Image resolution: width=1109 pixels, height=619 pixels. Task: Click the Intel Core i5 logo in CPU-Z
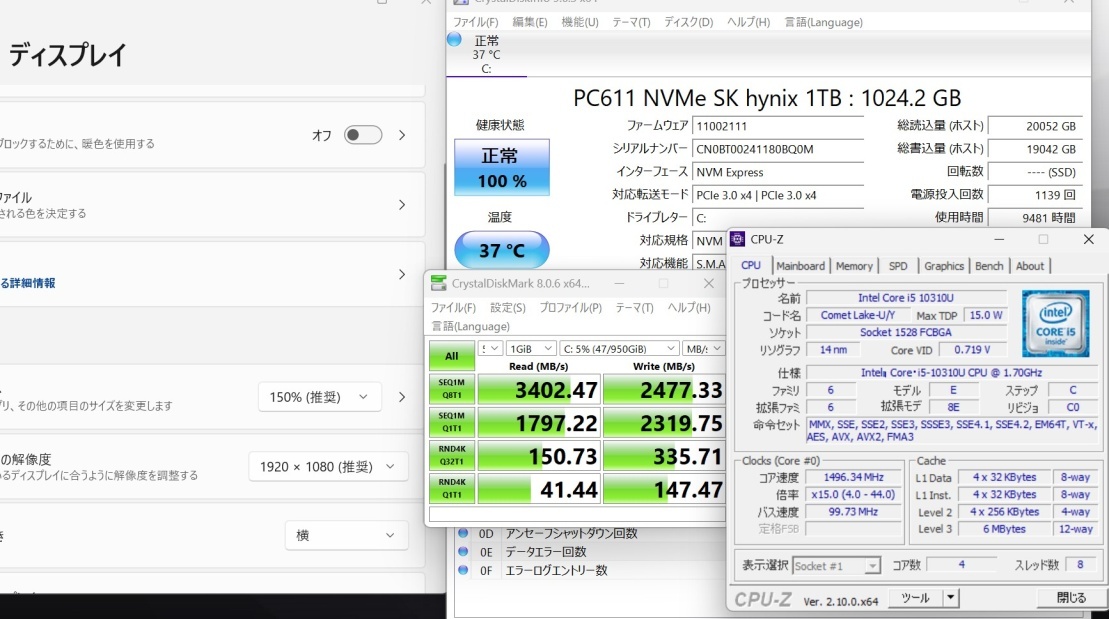(1055, 323)
